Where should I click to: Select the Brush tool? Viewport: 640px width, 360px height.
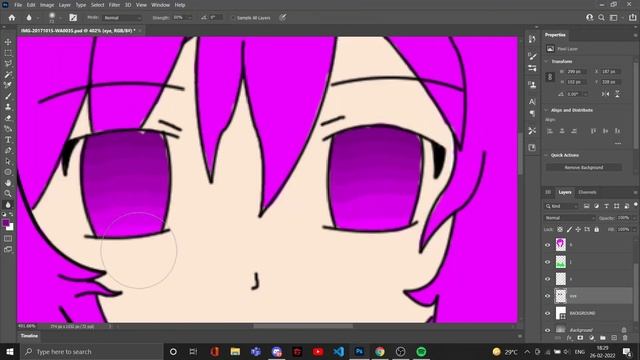8,96
